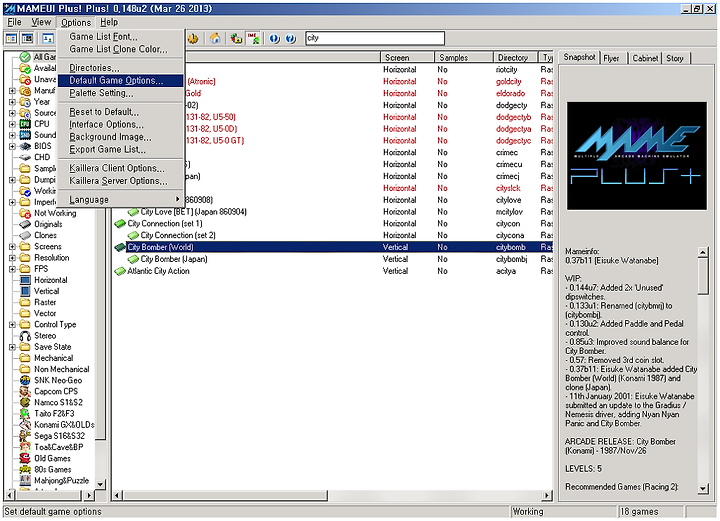The width and height of the screenshot is (720, 521).
Task: Toggle the screenshot pane toolbar icon
Action: point(28,39)
